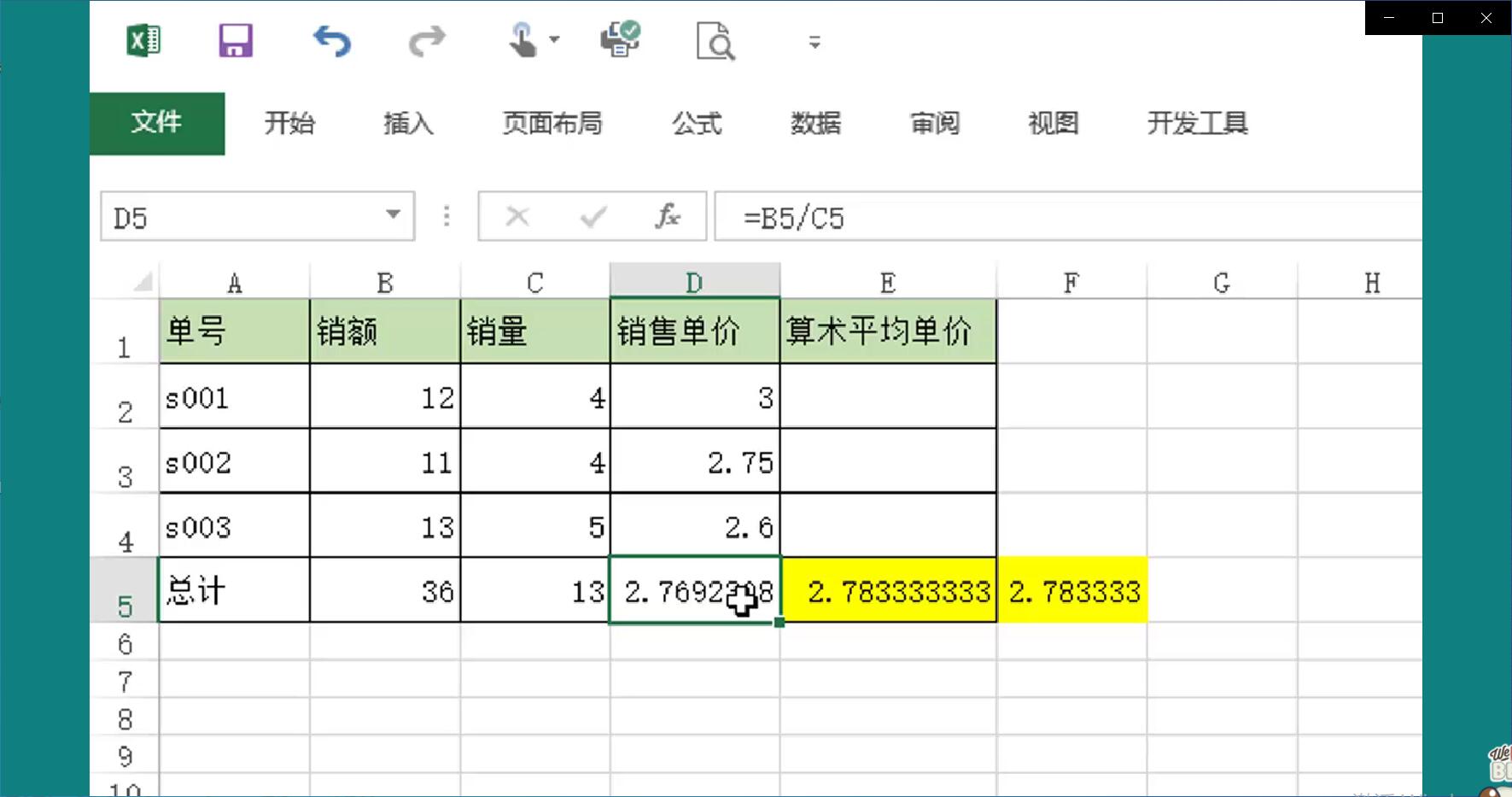Click in the formula bar showing =B5/C5
The height and width of the screenshot is (797, 1512).
(1067, 217)
